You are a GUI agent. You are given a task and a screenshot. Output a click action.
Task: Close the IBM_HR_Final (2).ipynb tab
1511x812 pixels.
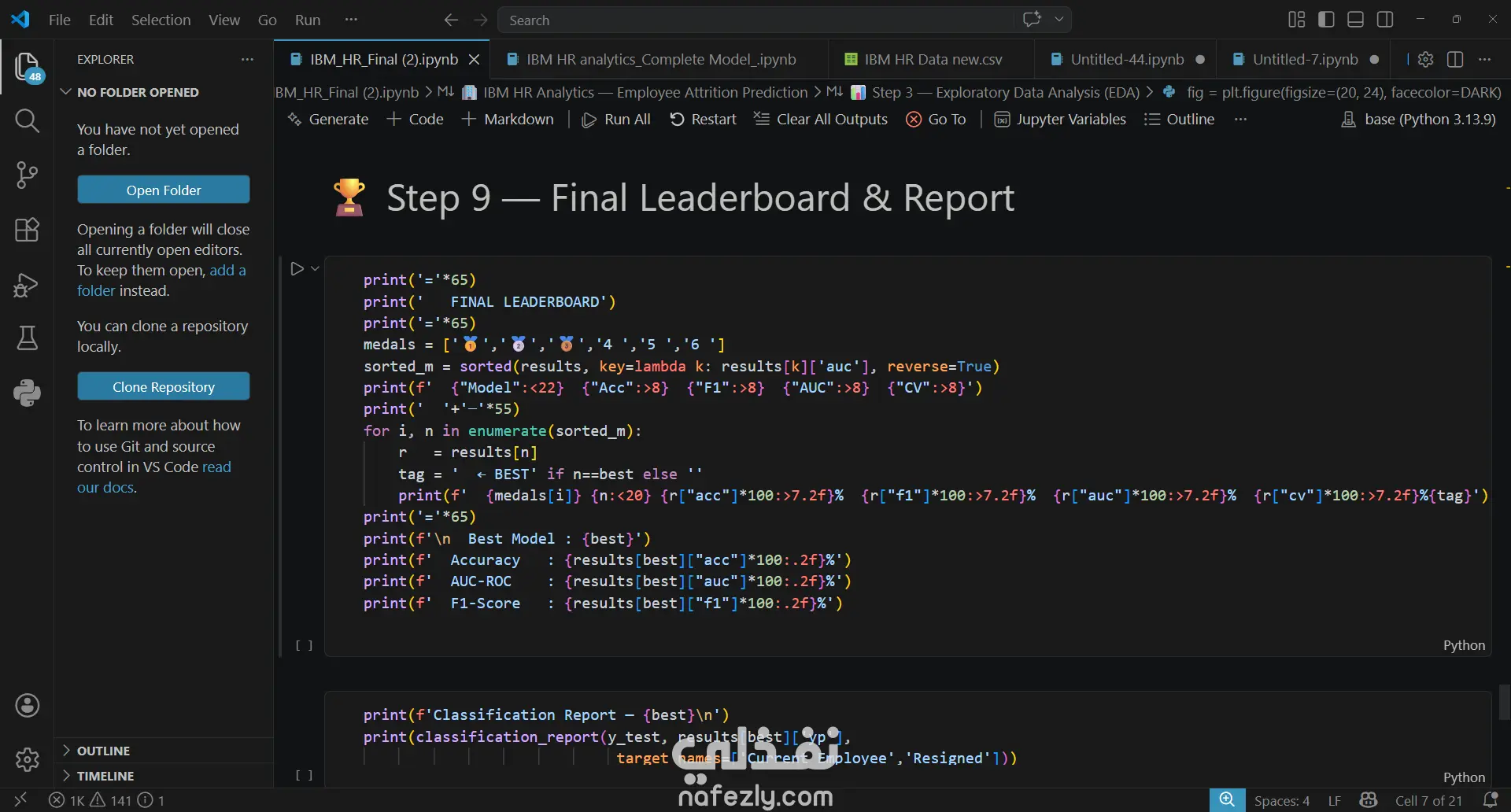474,59
